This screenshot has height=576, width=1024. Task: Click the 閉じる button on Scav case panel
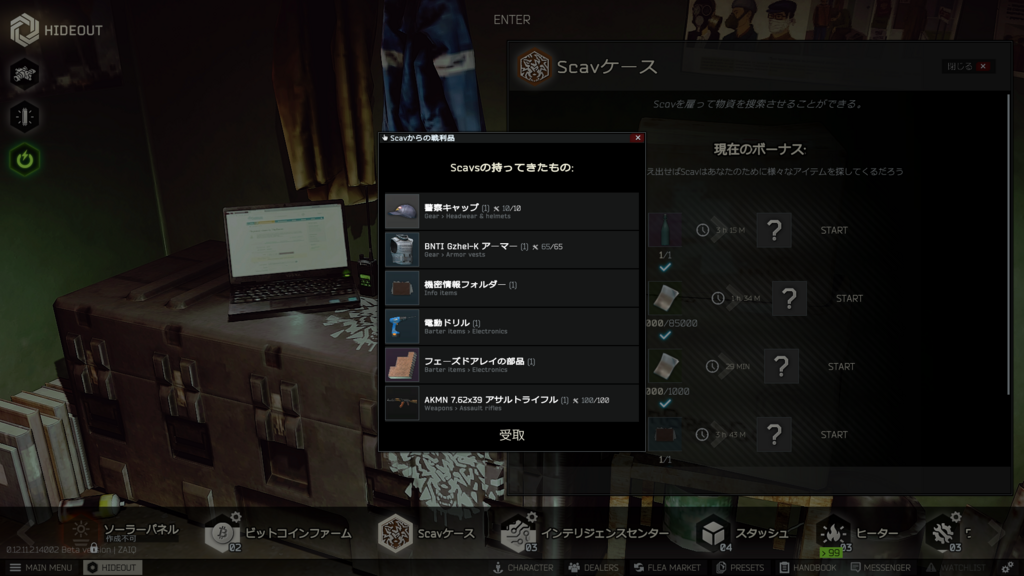tap(968, 67)
